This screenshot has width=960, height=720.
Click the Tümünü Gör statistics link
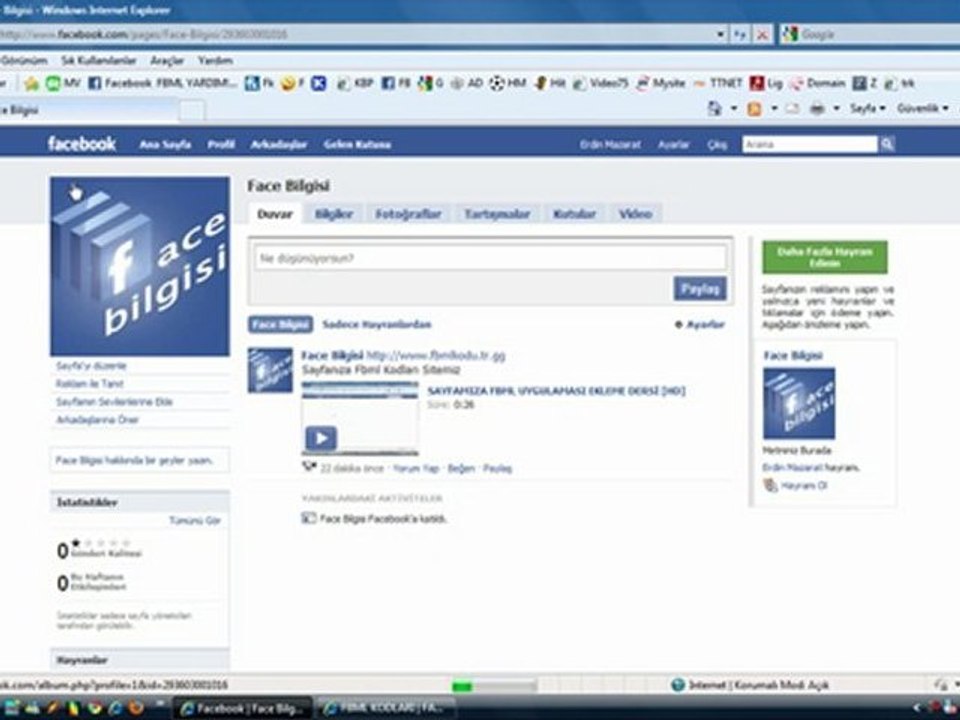[x=195, y=520]
